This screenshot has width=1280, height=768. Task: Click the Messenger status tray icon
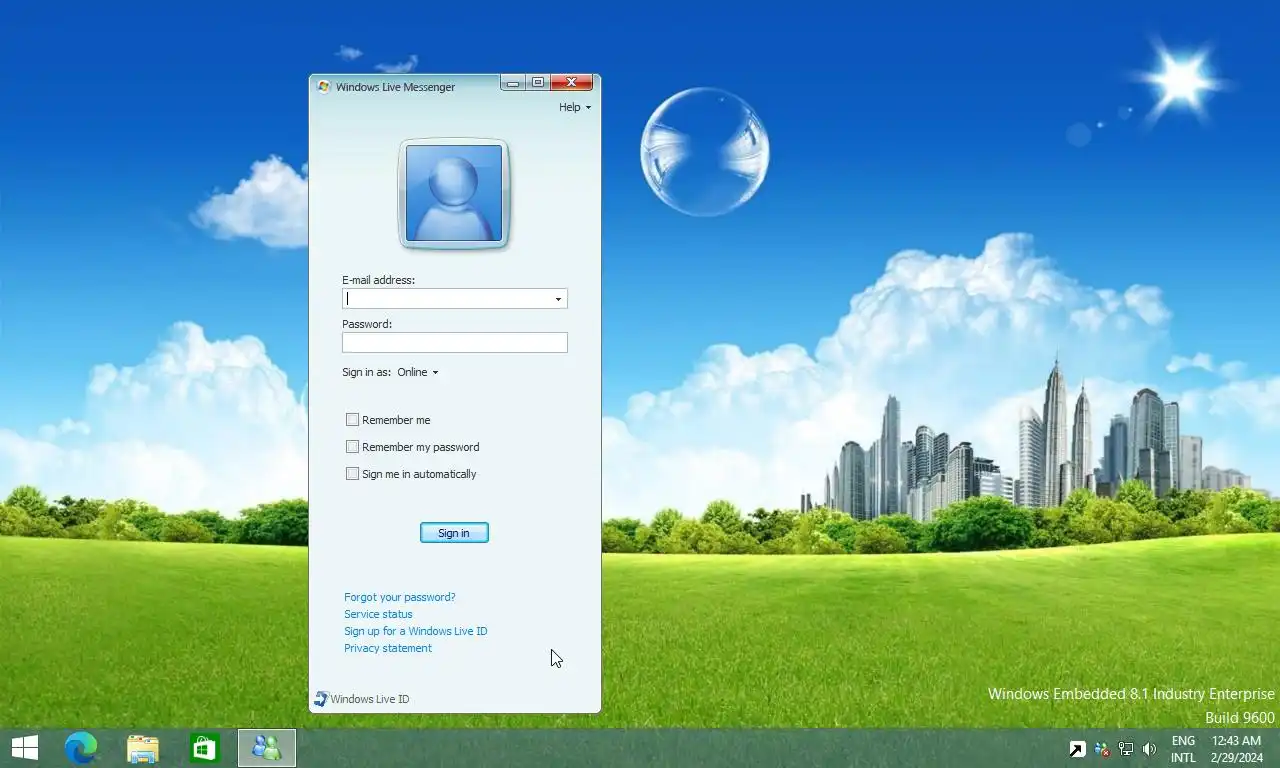pyautogui.click(x=1102, y=749)
